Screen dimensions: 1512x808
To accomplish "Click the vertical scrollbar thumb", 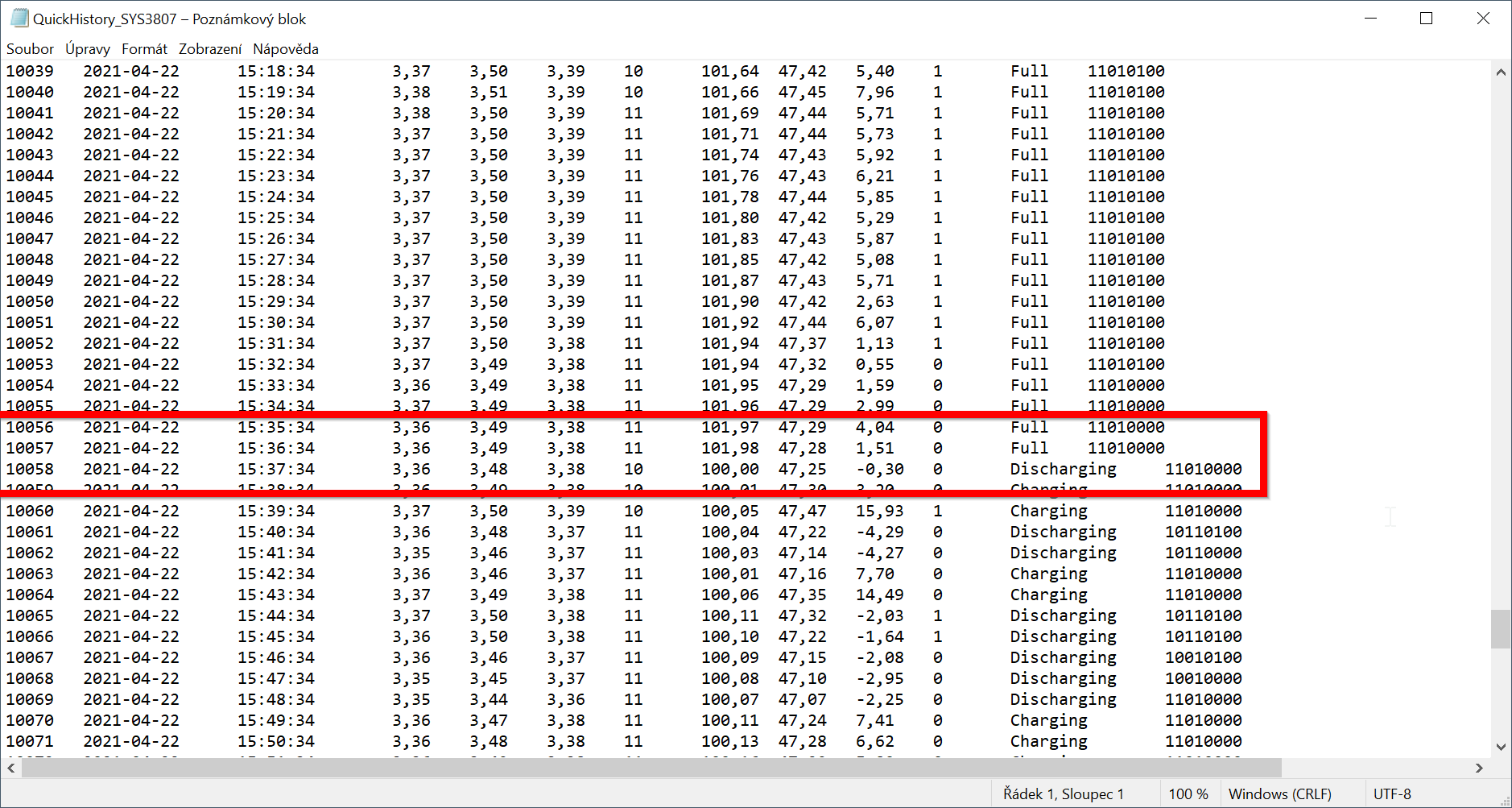I will pyautogui.click(x=1501, y=629).
